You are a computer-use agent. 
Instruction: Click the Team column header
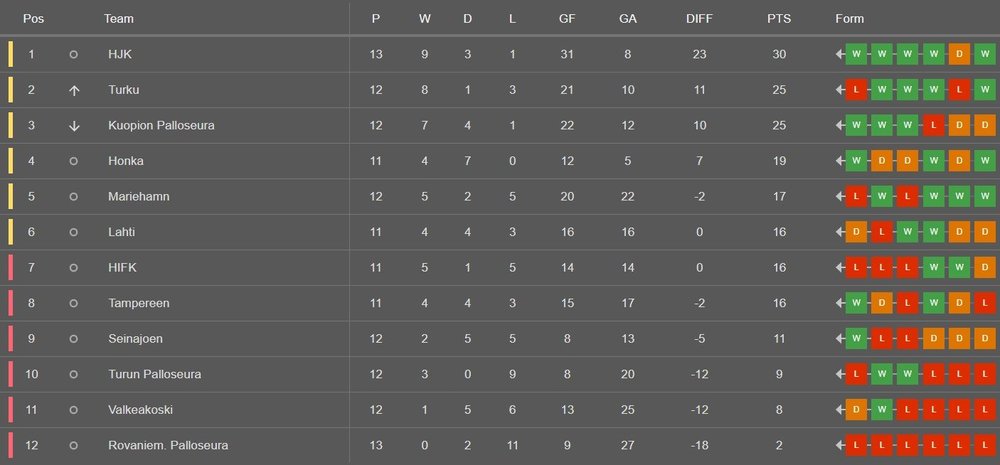pos(118,19)
